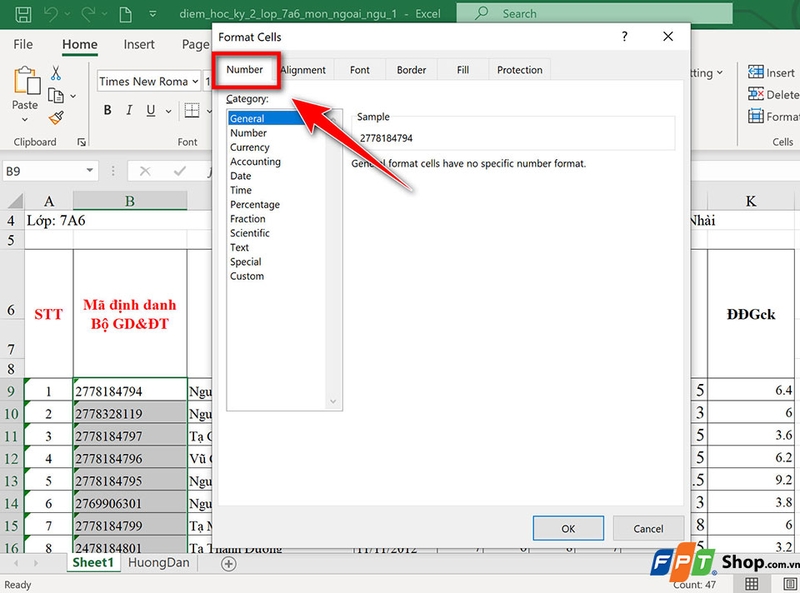Confirm with the OK button
The image size is (800, 593).
pos(568,528)
